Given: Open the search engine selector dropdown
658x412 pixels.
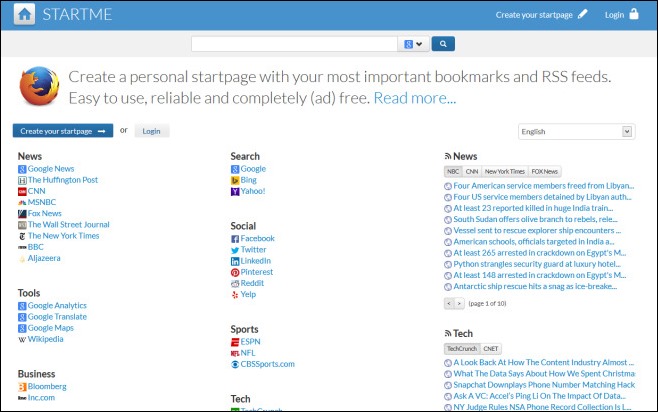Looking at the screenshot, I should (x=413, y=44).
